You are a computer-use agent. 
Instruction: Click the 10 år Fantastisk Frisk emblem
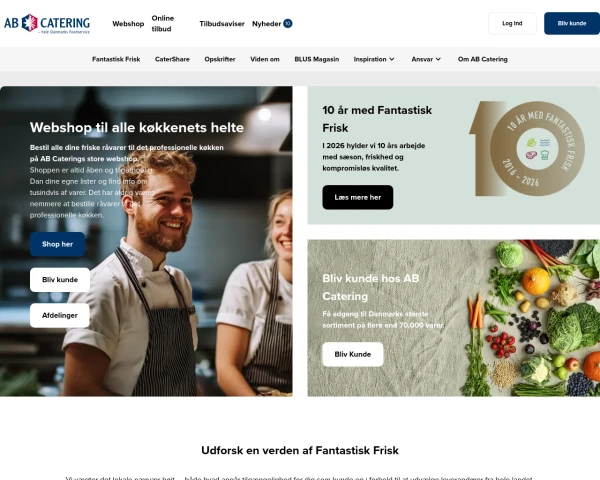click(x=527, y=149)
